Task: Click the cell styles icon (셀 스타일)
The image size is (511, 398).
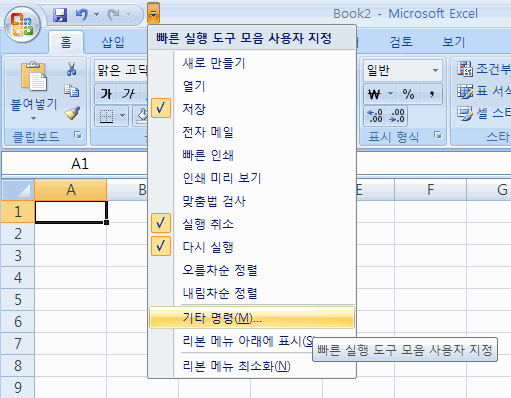Action: tap(465, 113)
